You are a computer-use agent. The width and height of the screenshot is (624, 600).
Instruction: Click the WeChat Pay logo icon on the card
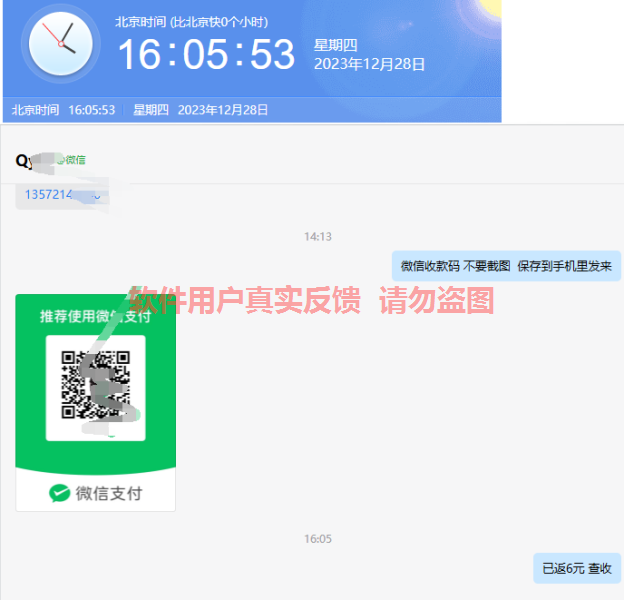pyautogui.click(x=60, y=493)
